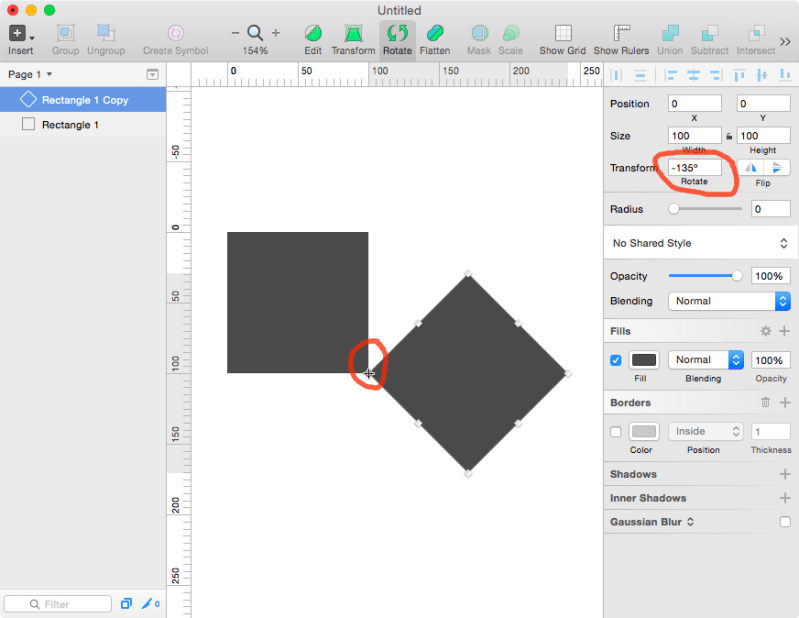Add an inner shadow with plus
This screenshot has width=799, height=618.
pyautogui.click(x=785, y=498)
